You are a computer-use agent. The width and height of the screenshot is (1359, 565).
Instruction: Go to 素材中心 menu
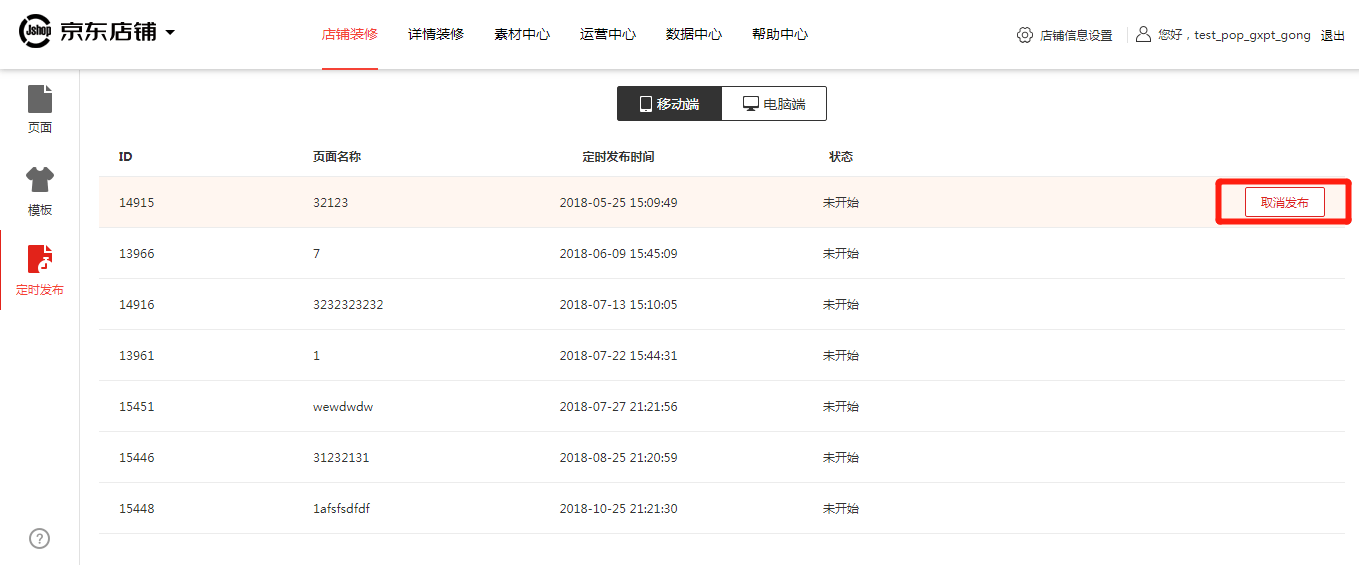tap(522, 34)
